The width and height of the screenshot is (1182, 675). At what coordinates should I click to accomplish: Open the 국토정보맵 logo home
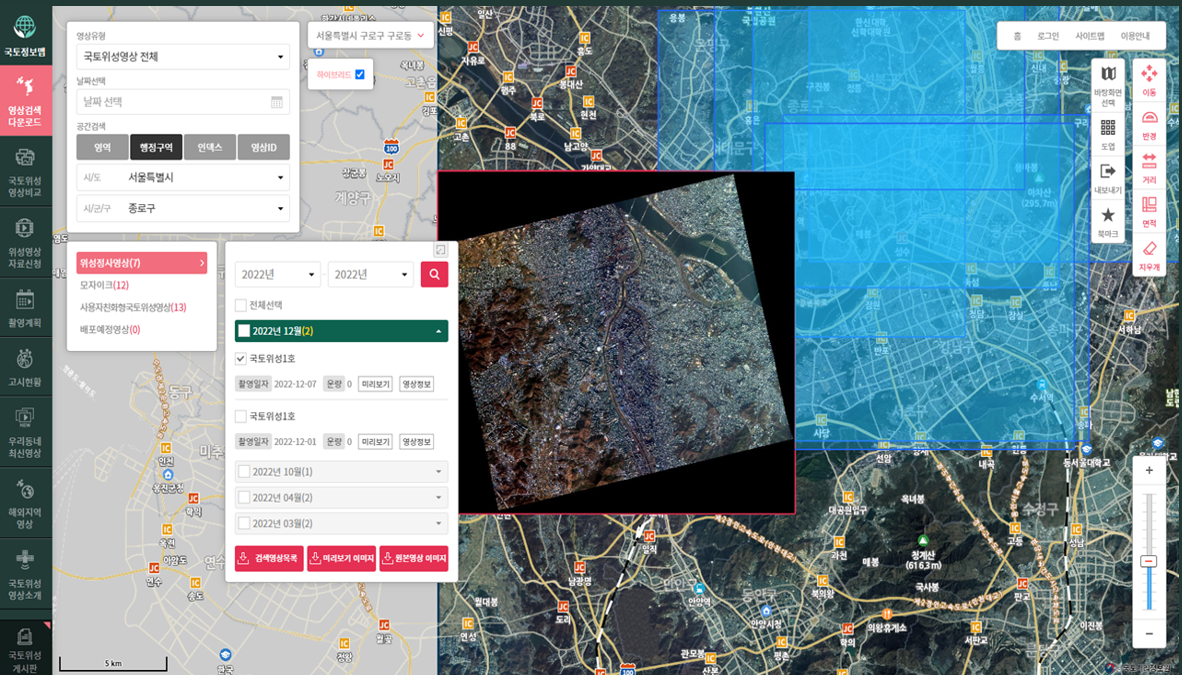click(x=25, y=35)
